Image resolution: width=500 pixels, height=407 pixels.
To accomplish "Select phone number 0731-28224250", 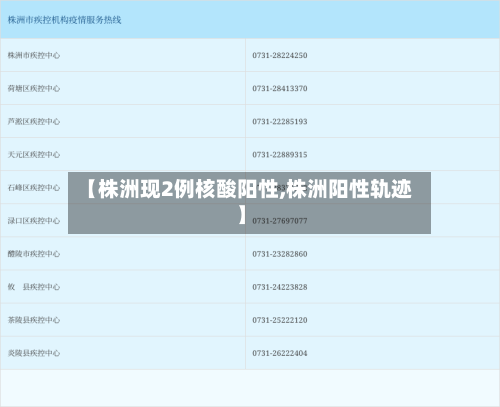I will coord(280,55).
